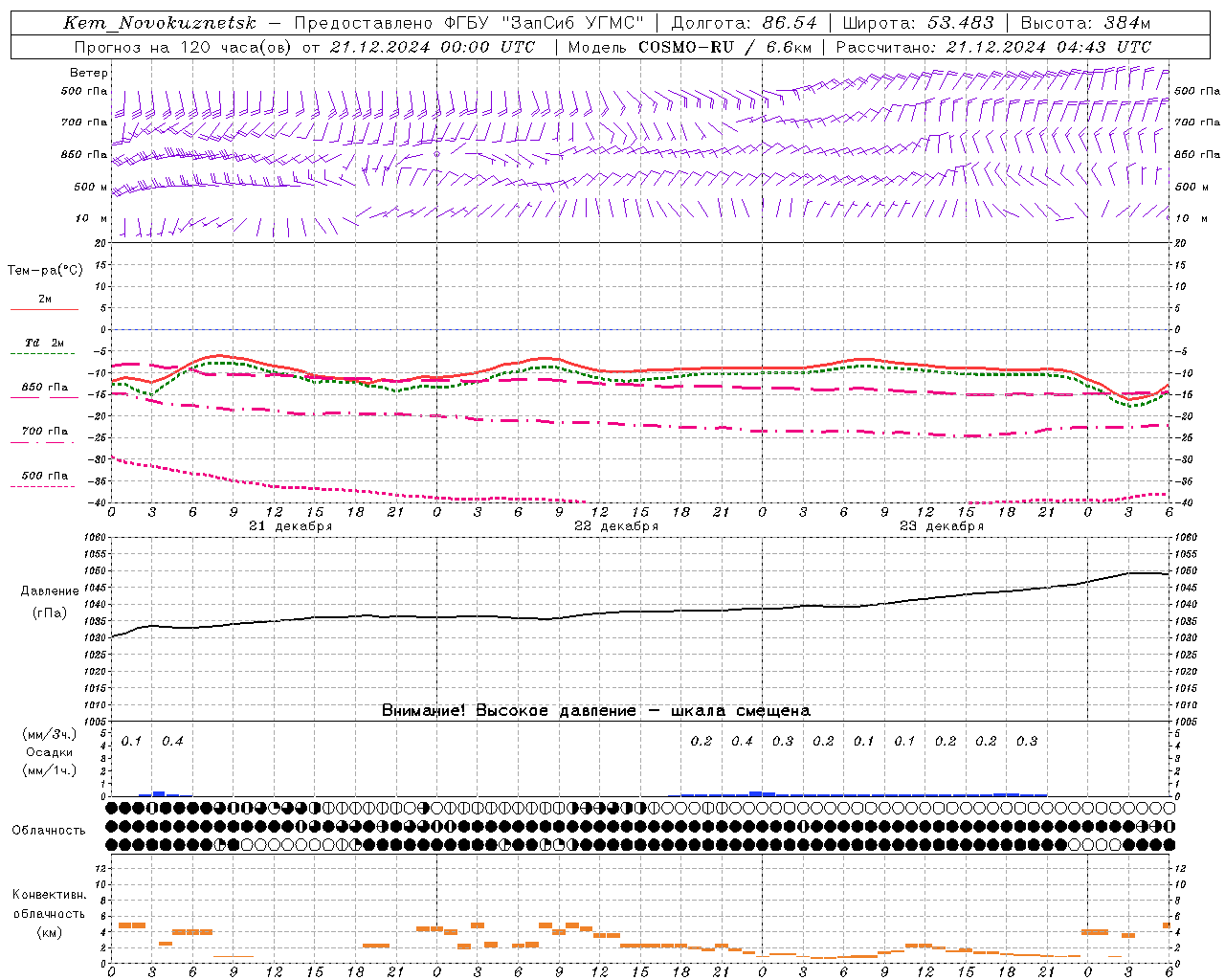Click the Ветер panel label
1225x980 pixels.
[x=89, y=73]
